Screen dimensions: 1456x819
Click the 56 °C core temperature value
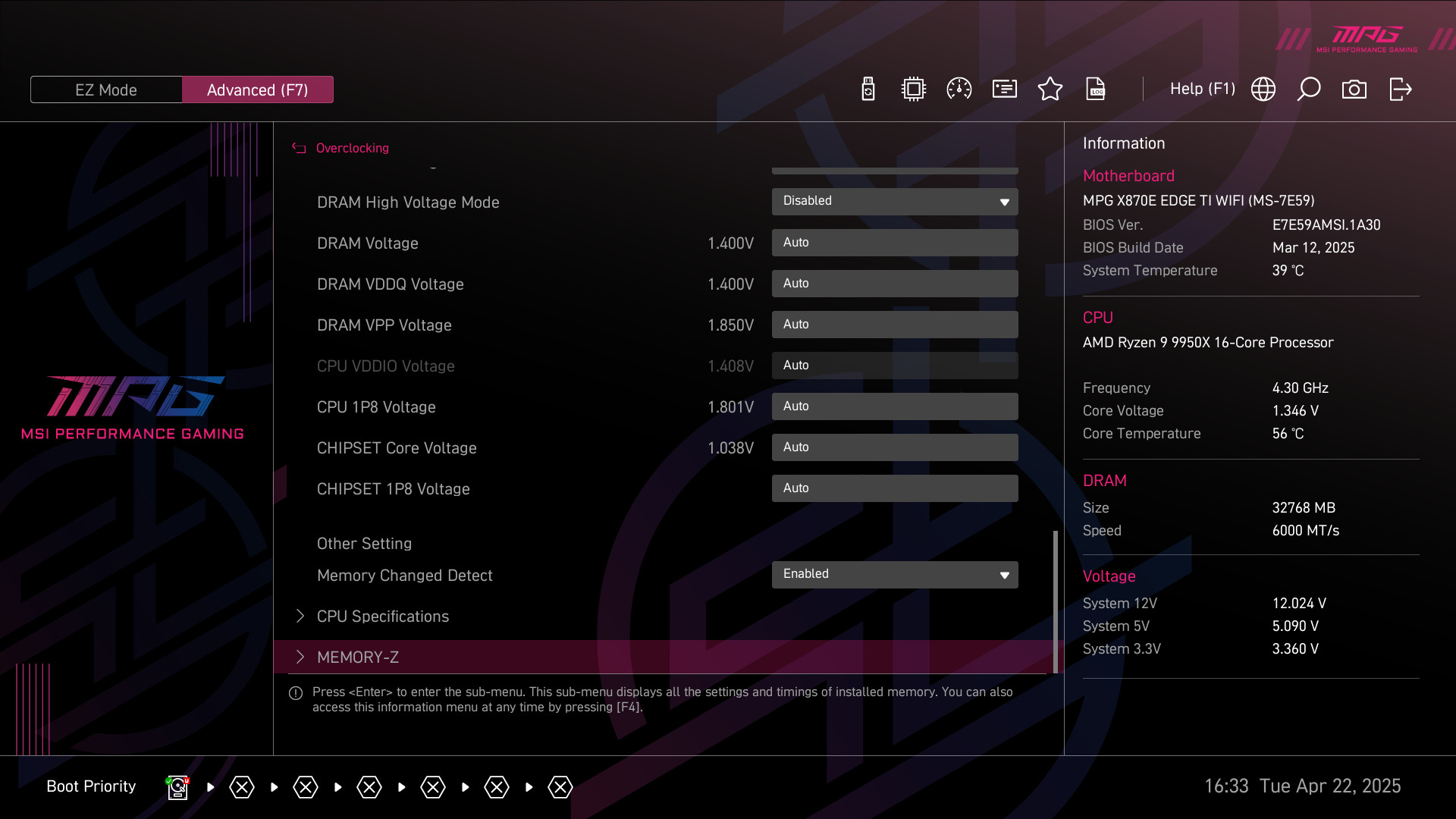click(x=1288, y=434)
